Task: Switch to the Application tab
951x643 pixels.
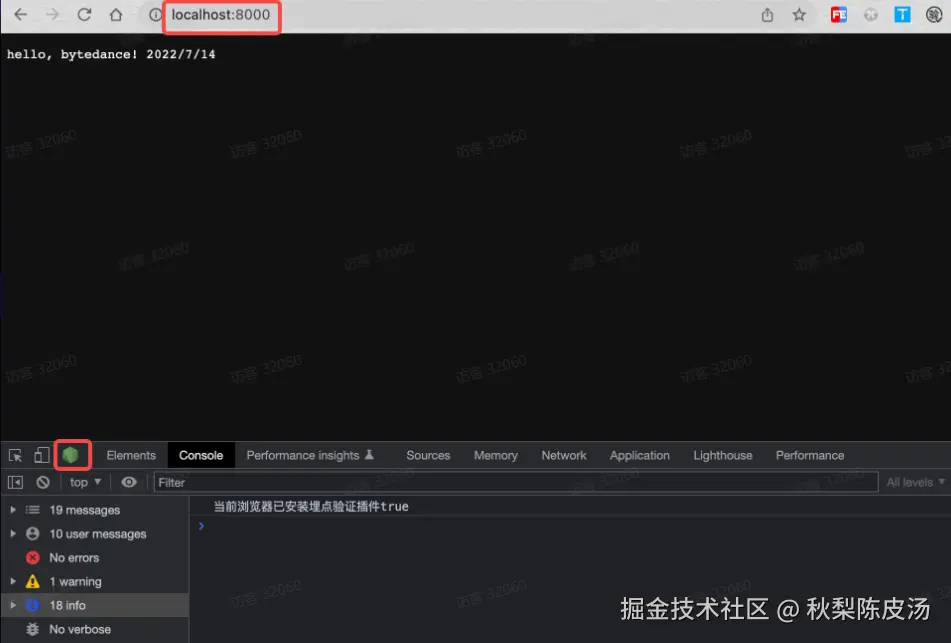Action: click(x=640, y=456)
